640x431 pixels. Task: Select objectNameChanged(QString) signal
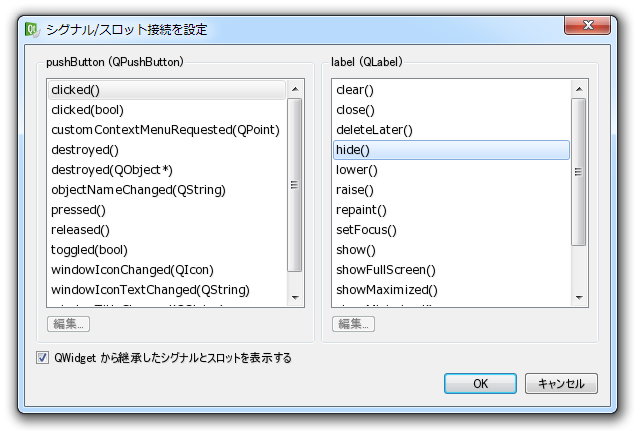pyautogui.click(x=167, y=190)
